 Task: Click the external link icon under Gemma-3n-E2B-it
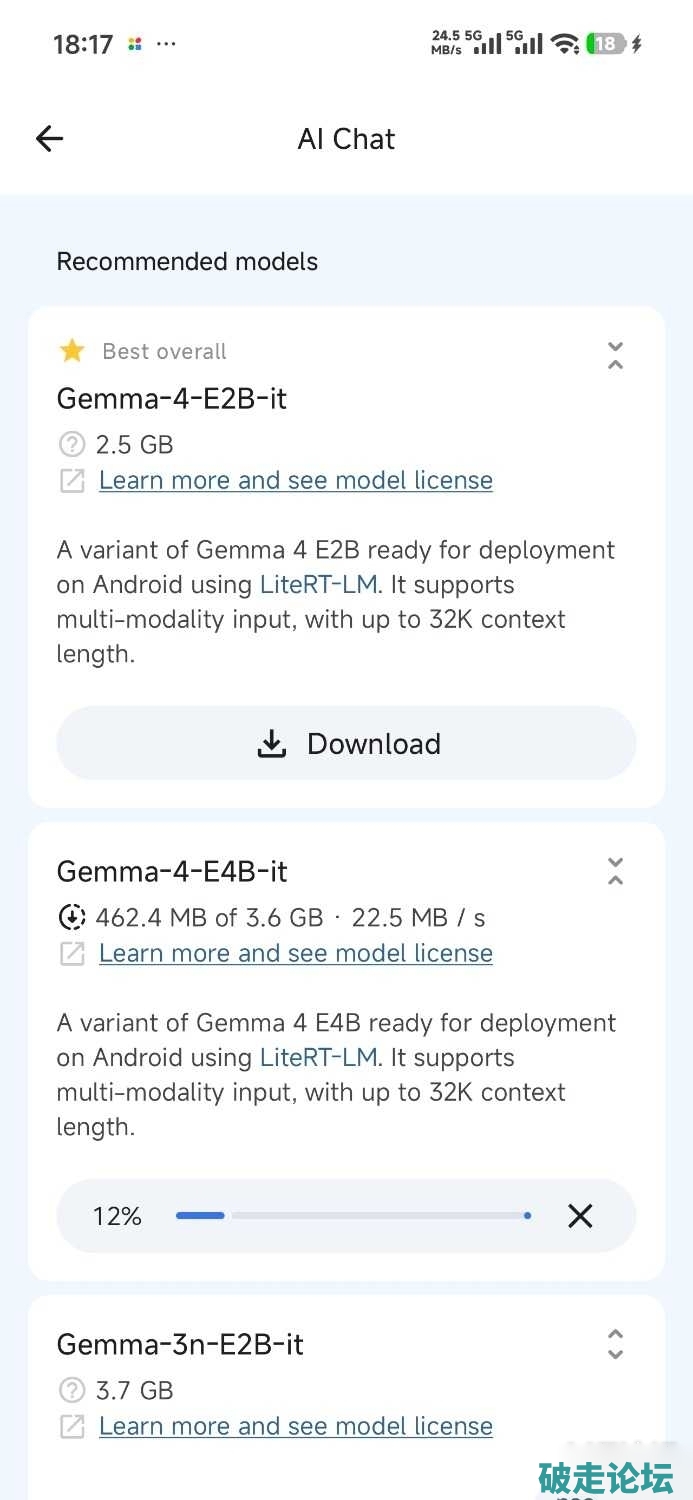tap(72, 1427)
